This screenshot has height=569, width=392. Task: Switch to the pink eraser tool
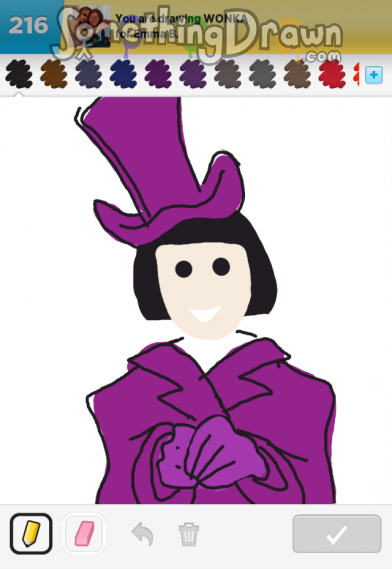(84, 533)
